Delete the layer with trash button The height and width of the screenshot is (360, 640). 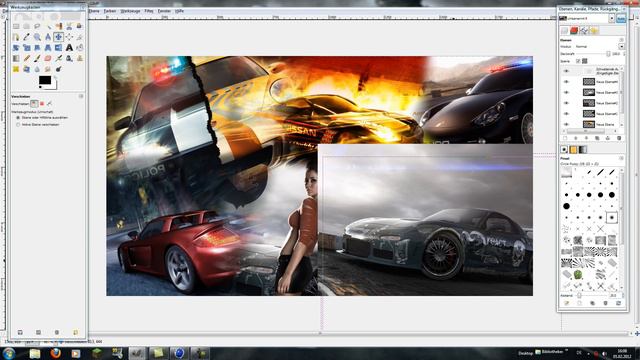click(x=619, y=138)
